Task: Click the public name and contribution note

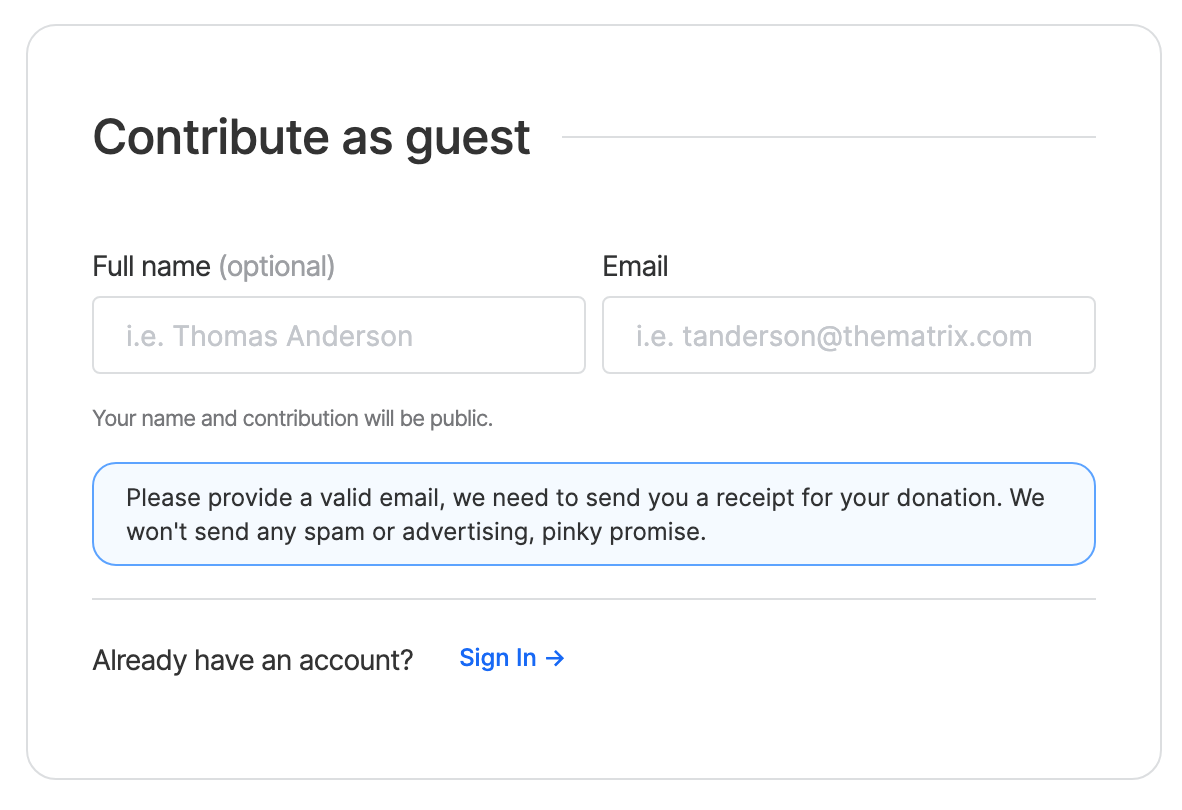Action: pos(292,418)
